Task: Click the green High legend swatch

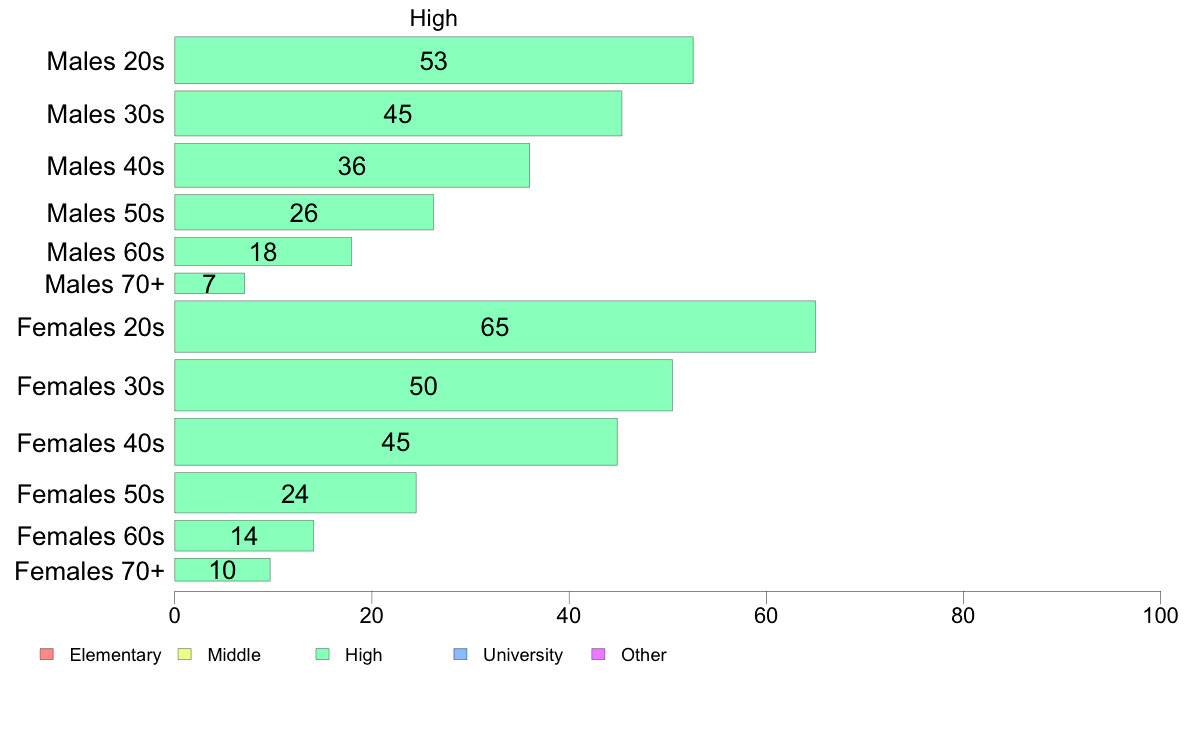Action: tap(323, 654)
